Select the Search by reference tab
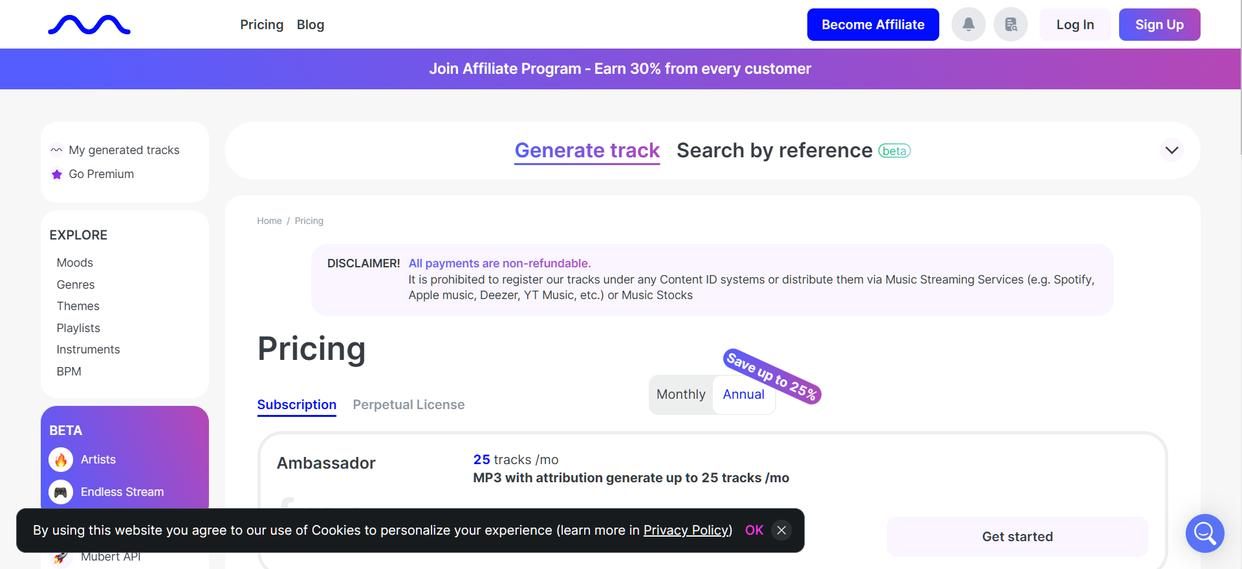The image size is (1242, 569). coord(774,150)
